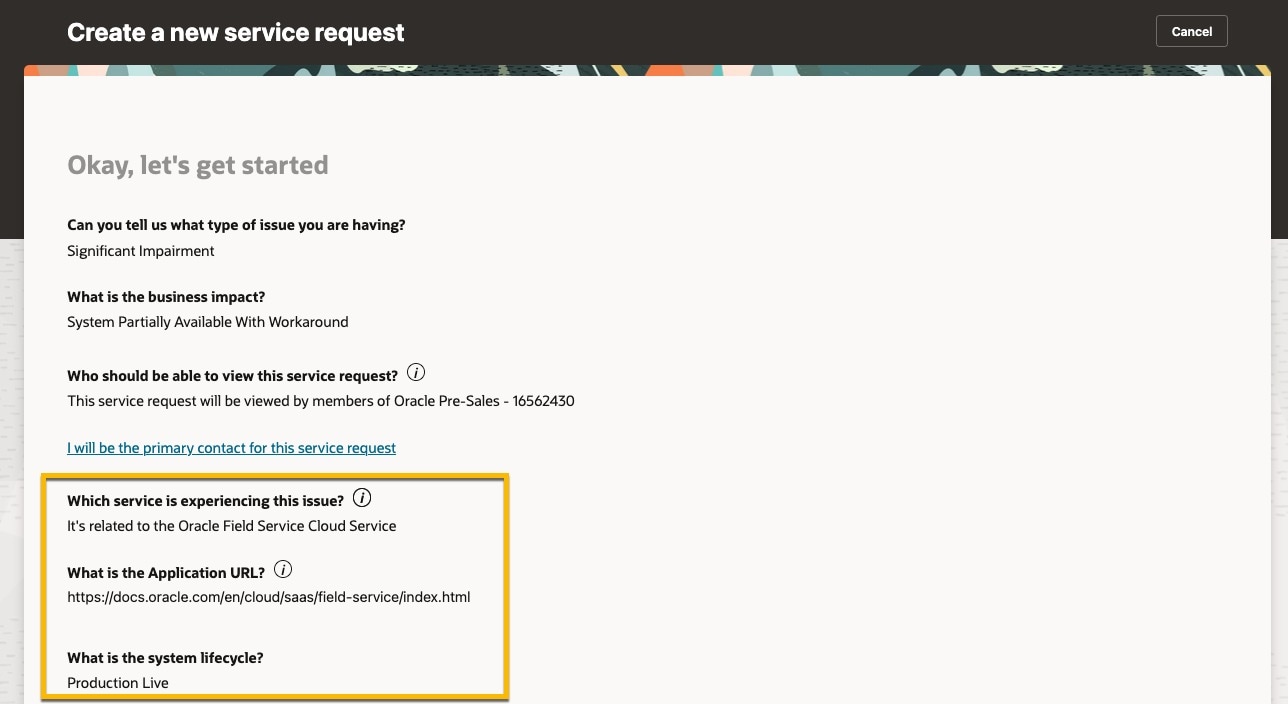Open info icon beside service request viewers question

(x=416, y=373)
